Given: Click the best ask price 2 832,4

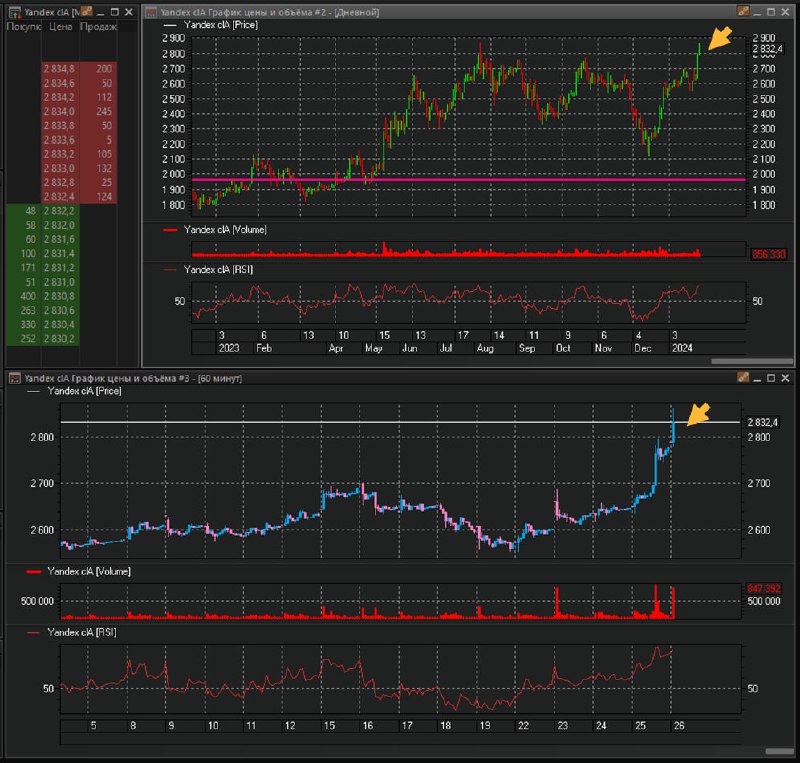Looking at the screenshot, I should point(59,196).
